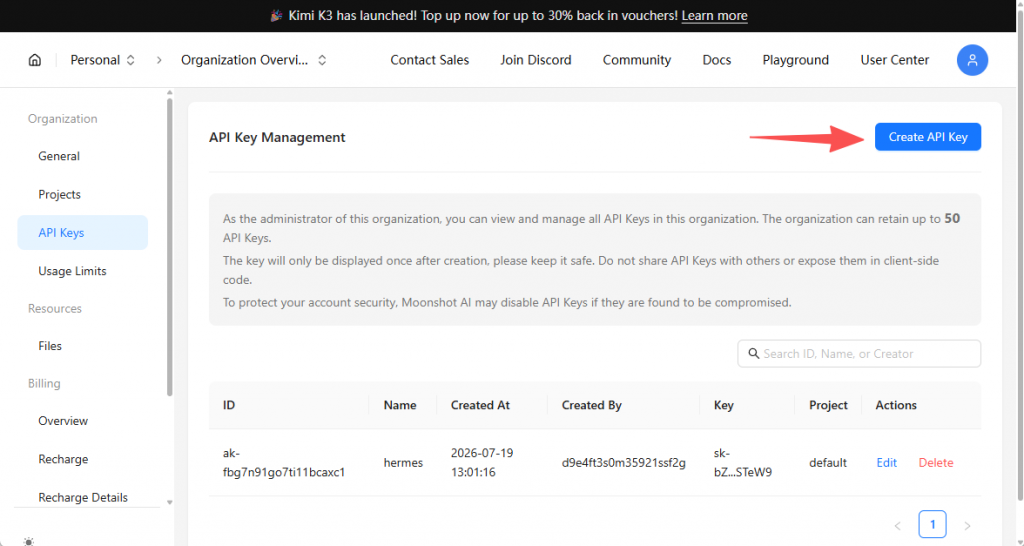Click the ID column header

(x=229, y=405)
